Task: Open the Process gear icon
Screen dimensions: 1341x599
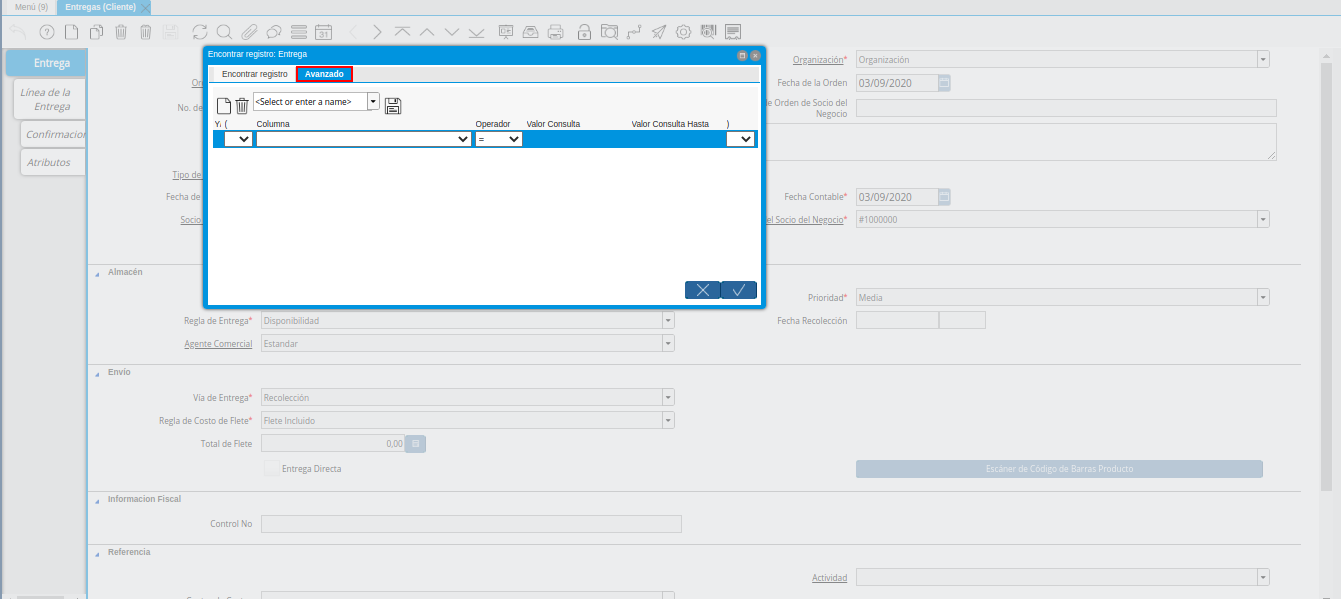Action: pyautogui.click(x=683, y=32)
